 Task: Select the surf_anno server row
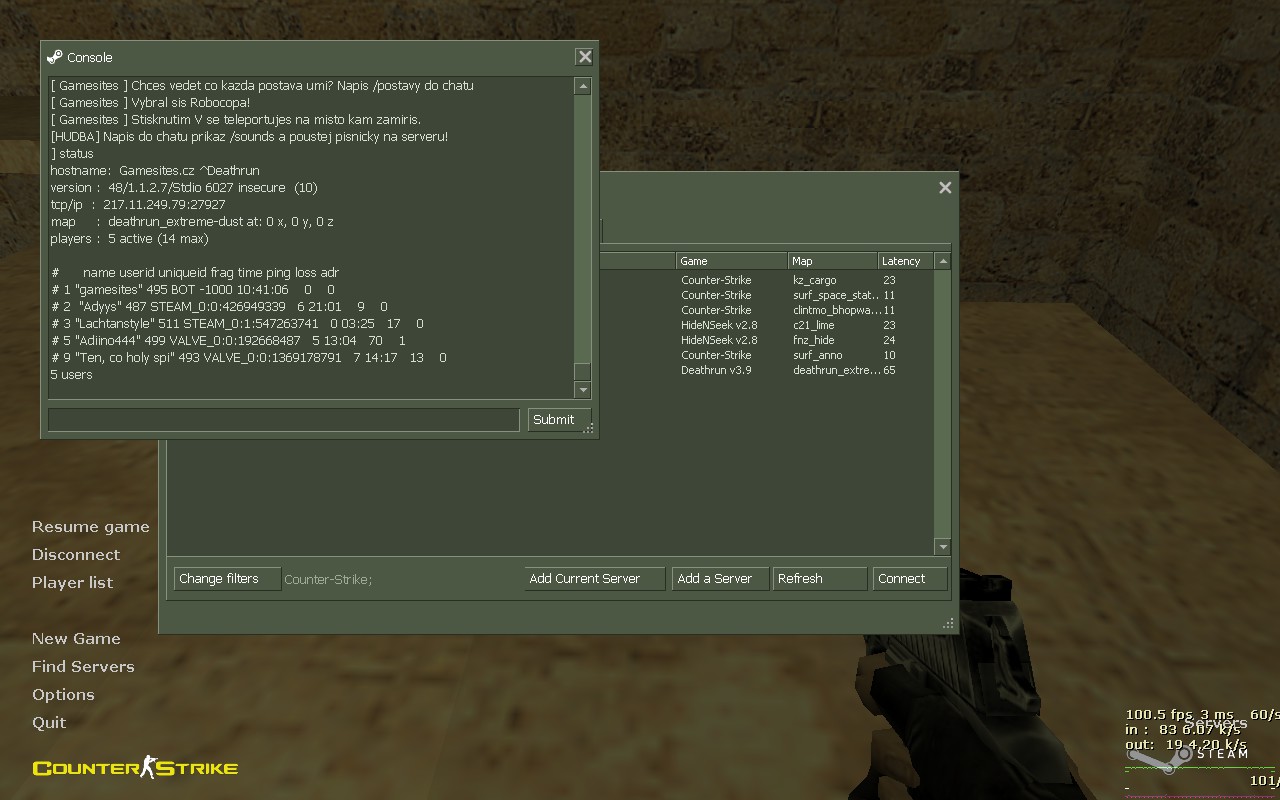(x=766, y=355)
